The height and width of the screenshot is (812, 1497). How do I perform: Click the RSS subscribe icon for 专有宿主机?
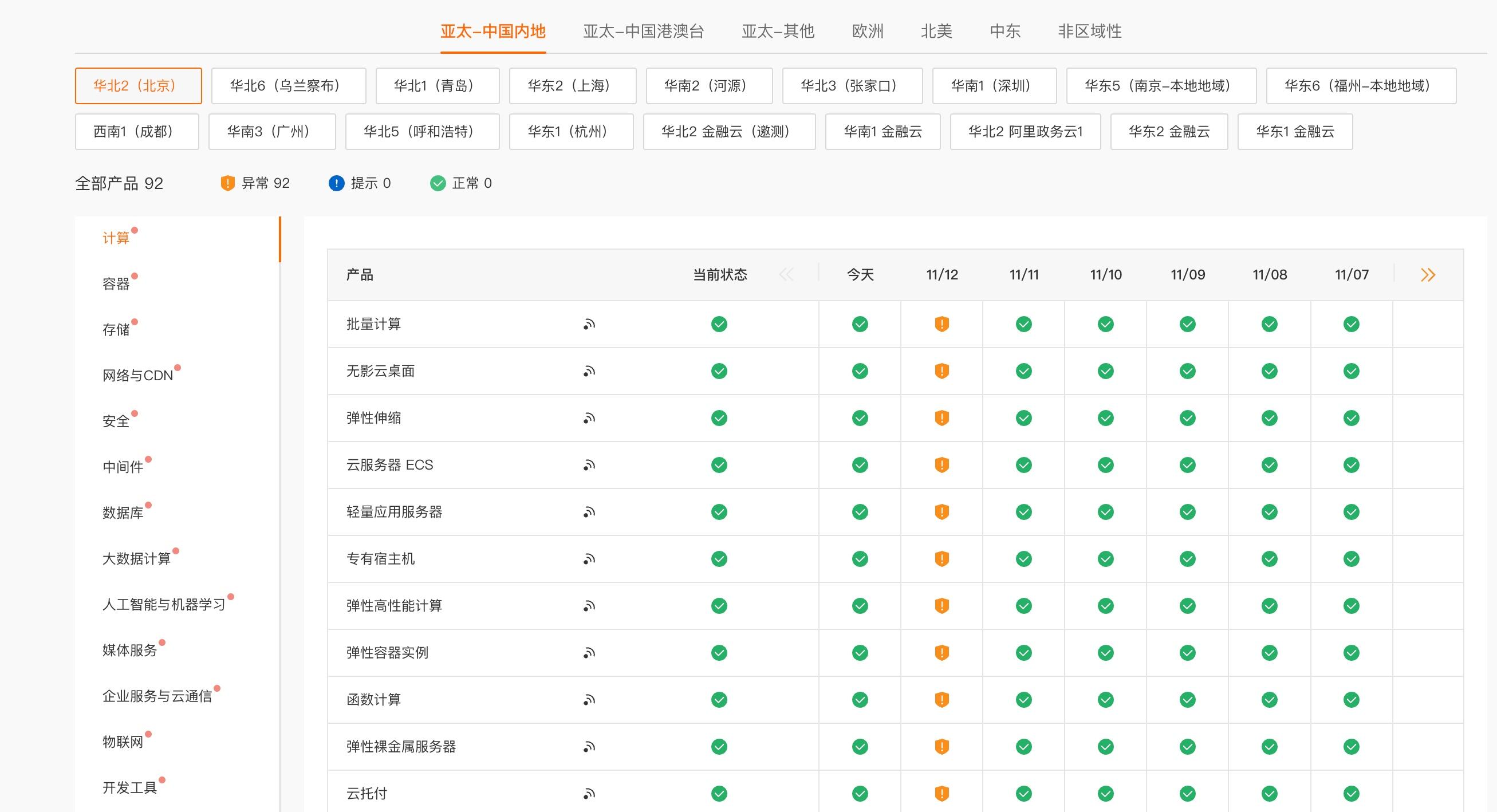tap(589, 559)
